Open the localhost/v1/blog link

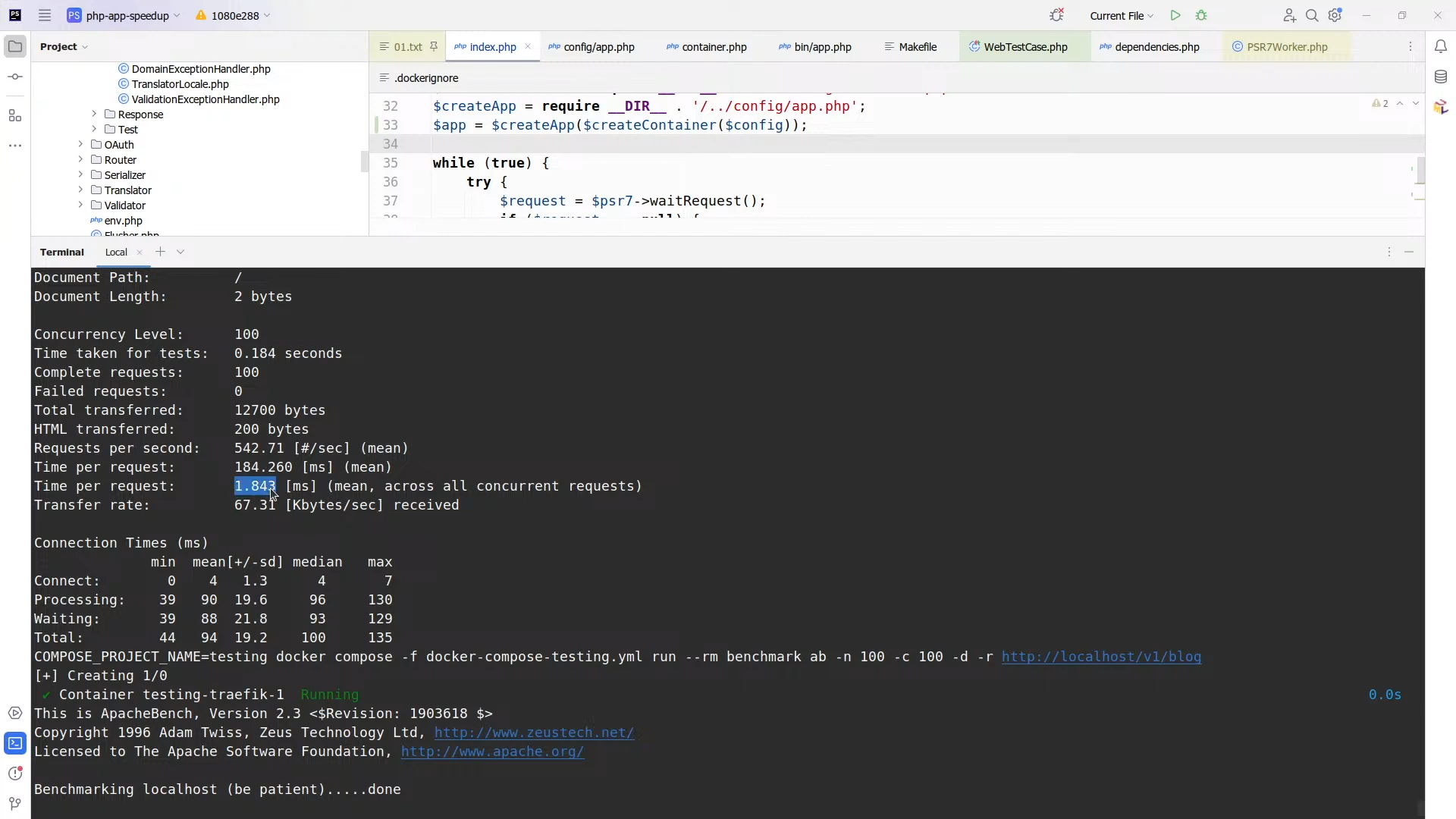tap(1100, 657)
